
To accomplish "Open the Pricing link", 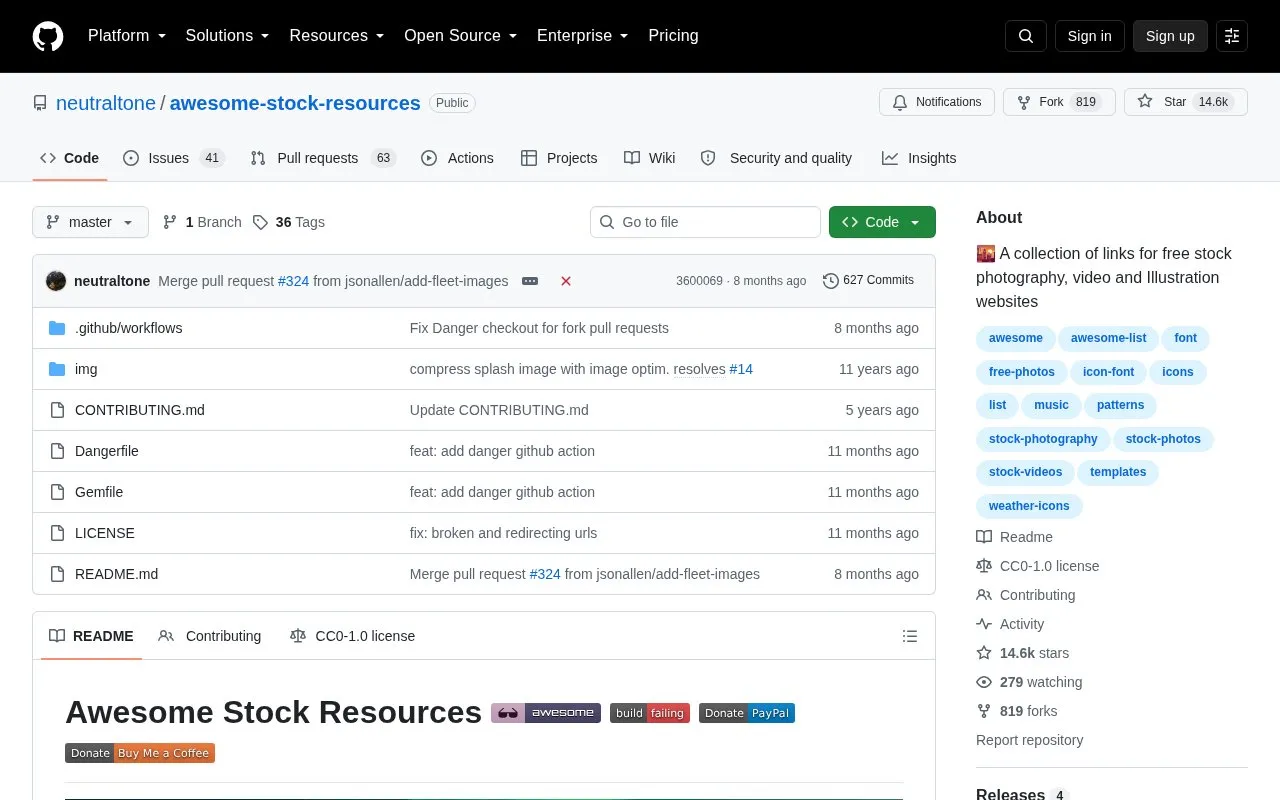I will point(673,36).
